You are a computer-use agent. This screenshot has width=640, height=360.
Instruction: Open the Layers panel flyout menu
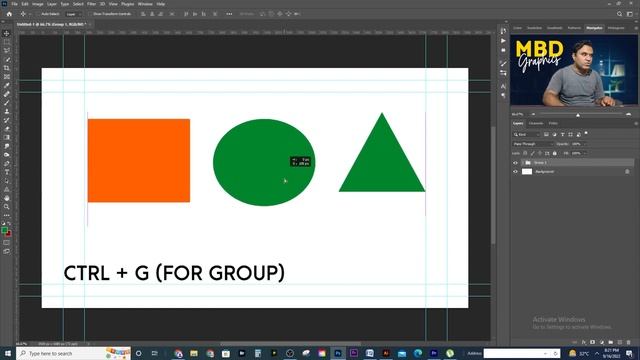[636, 123]
